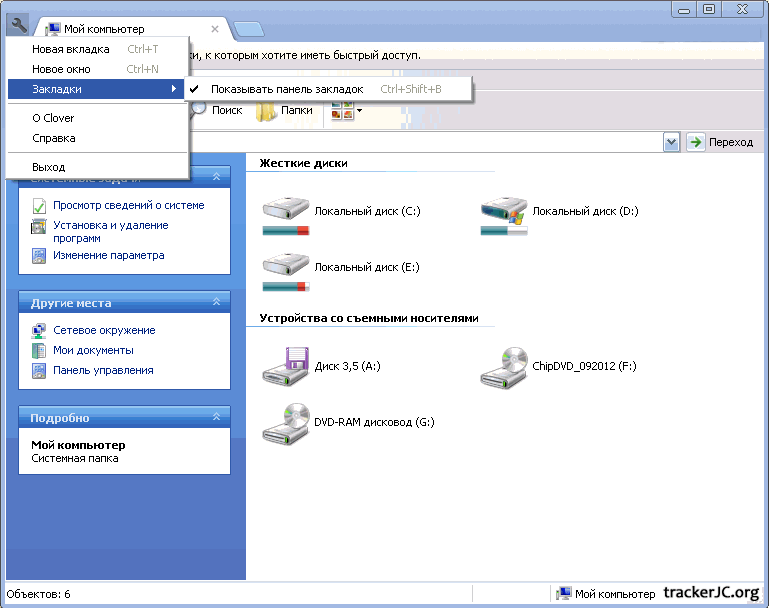Close the Мой компьютер tab
769x608 pixels.
tap(215, 30)
